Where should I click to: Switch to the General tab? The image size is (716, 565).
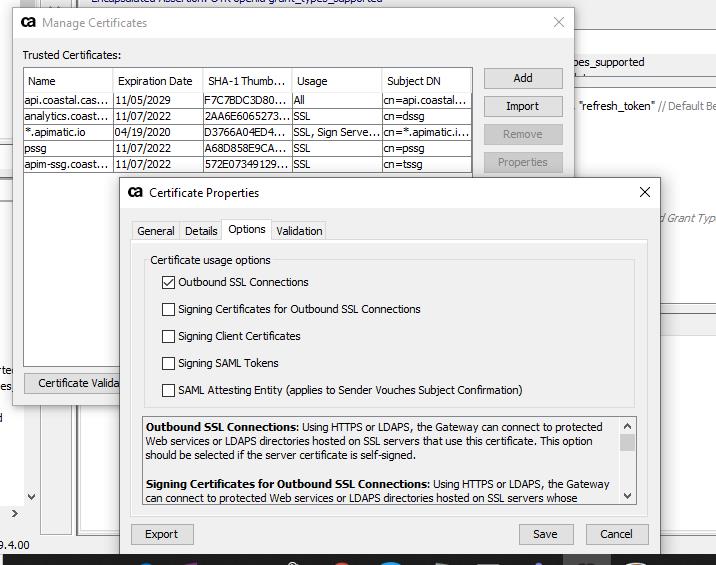tap(156, 231)
